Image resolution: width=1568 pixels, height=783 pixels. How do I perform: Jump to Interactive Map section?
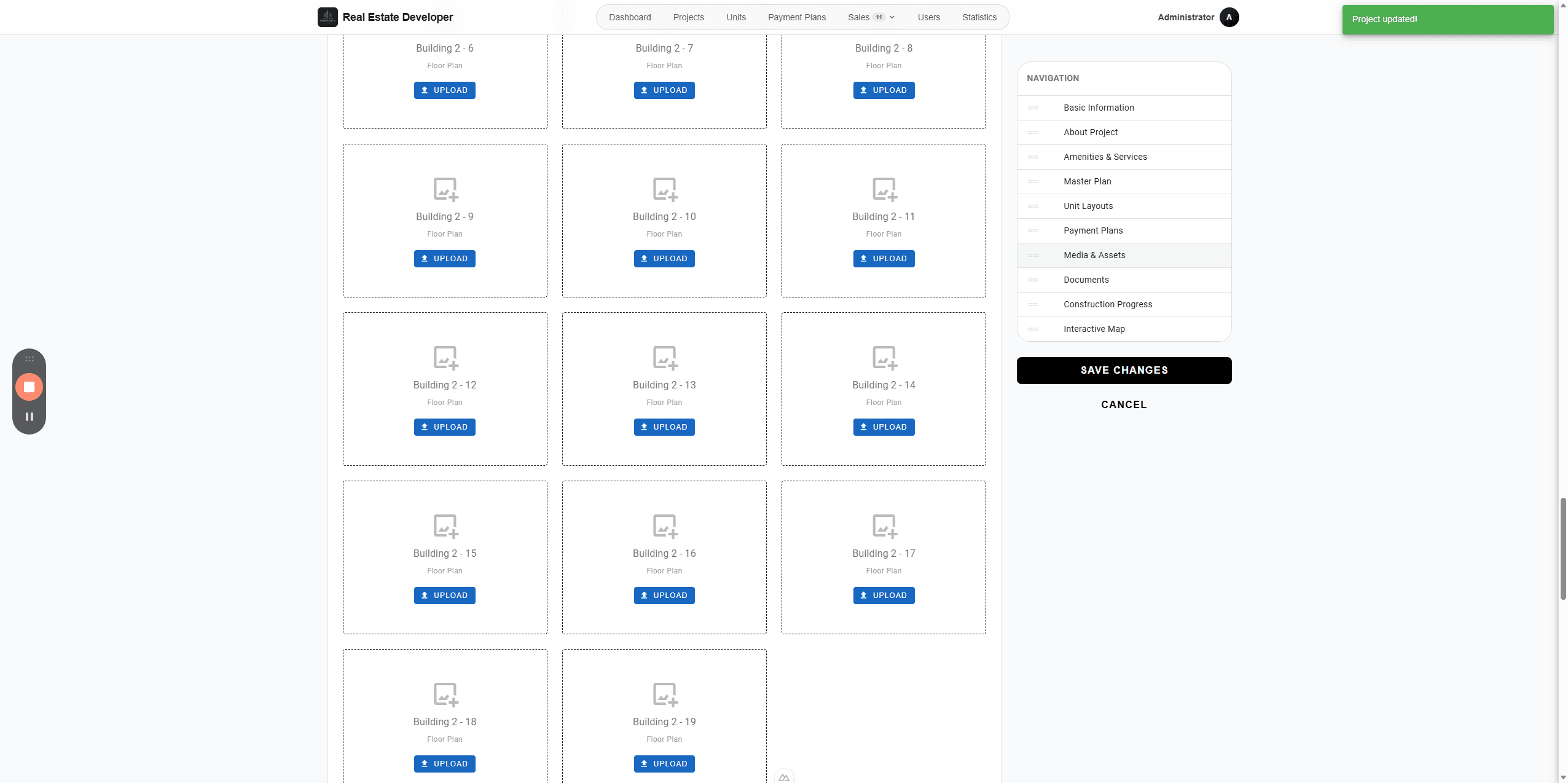(x=1124, y=329)
